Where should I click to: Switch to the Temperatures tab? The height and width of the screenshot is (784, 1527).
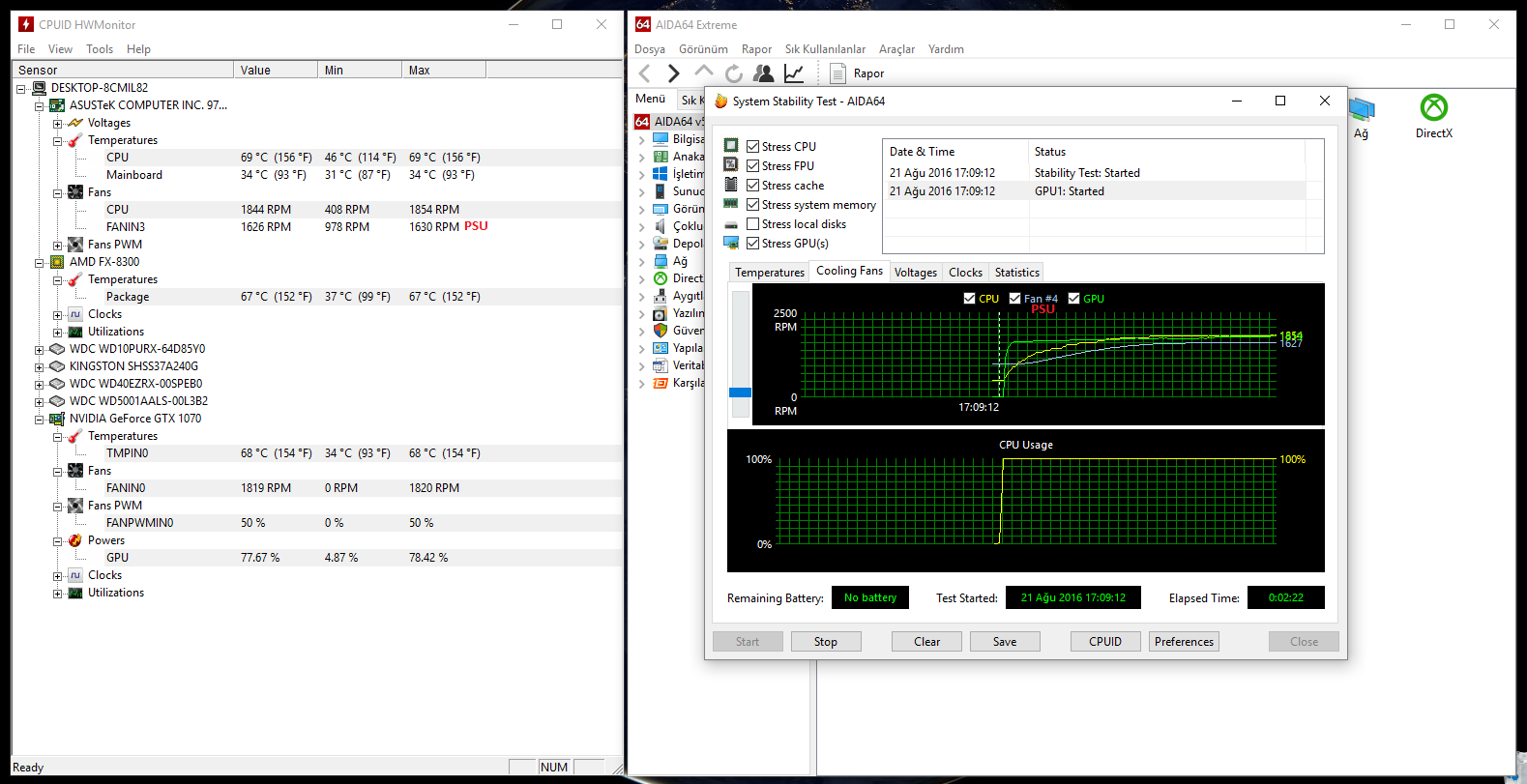pos(770,273)
